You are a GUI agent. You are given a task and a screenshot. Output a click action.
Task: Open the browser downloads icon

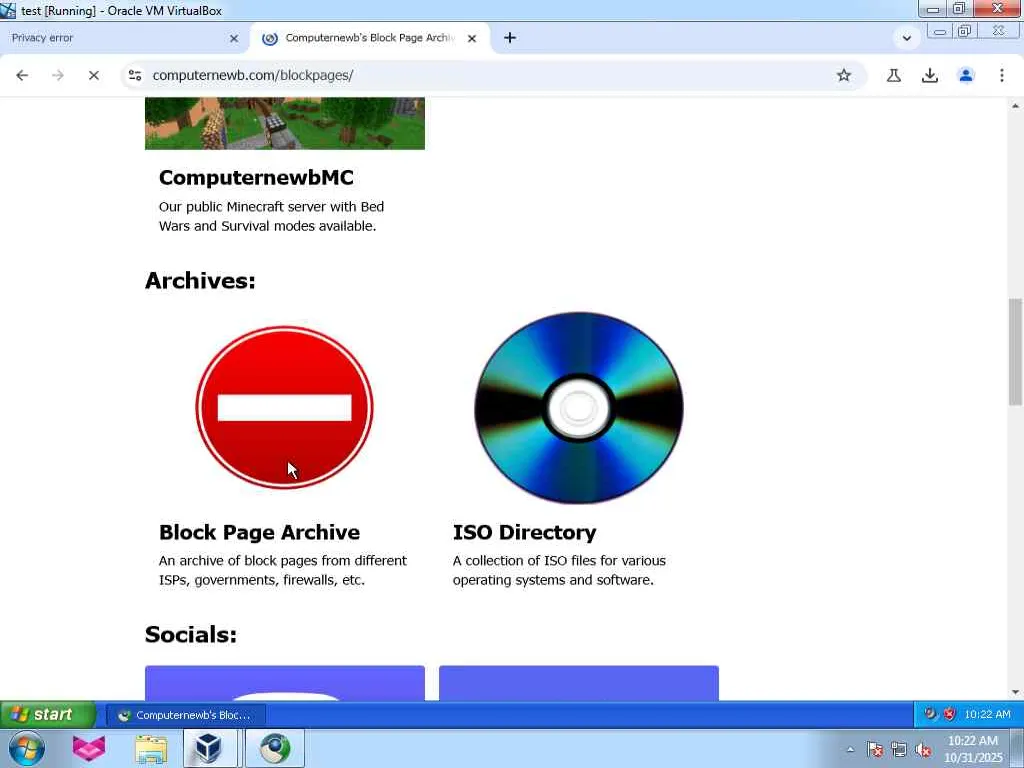click(929, 75)
